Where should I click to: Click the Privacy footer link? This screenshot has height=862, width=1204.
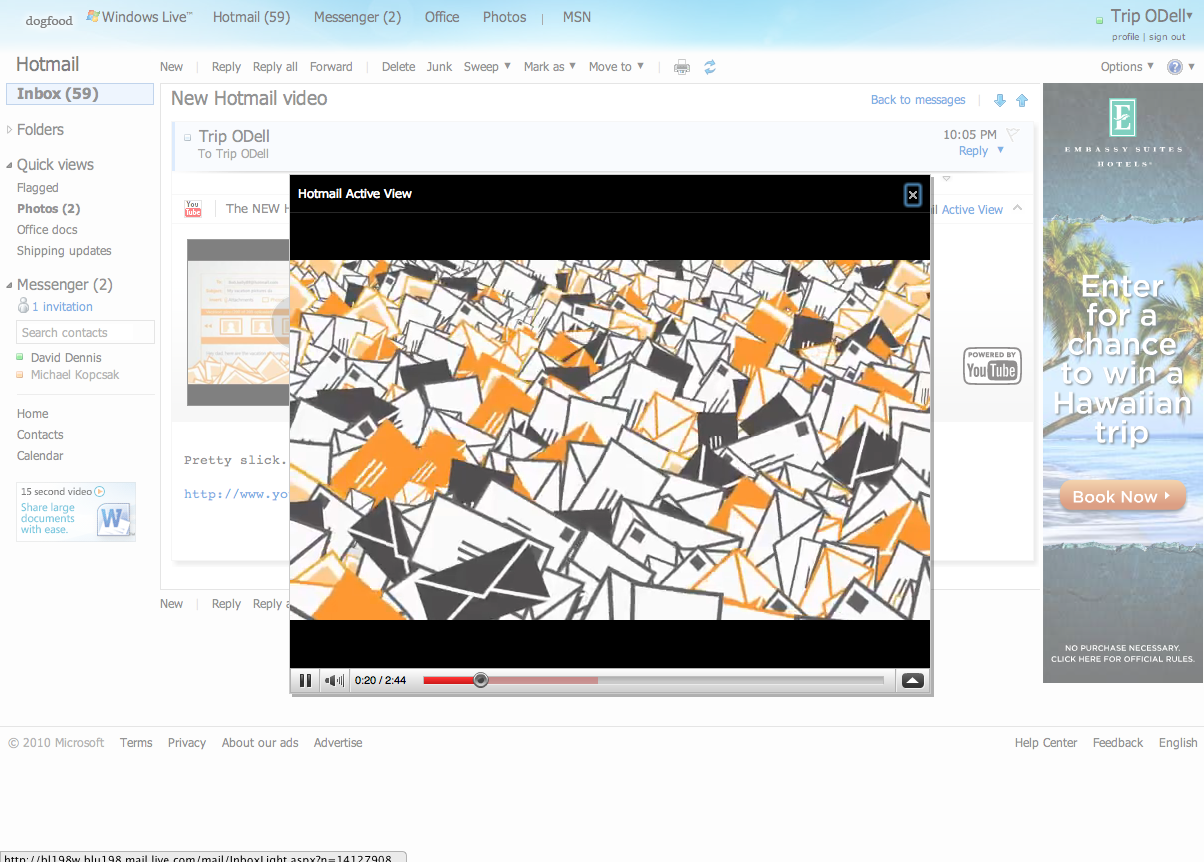point(187,743)
